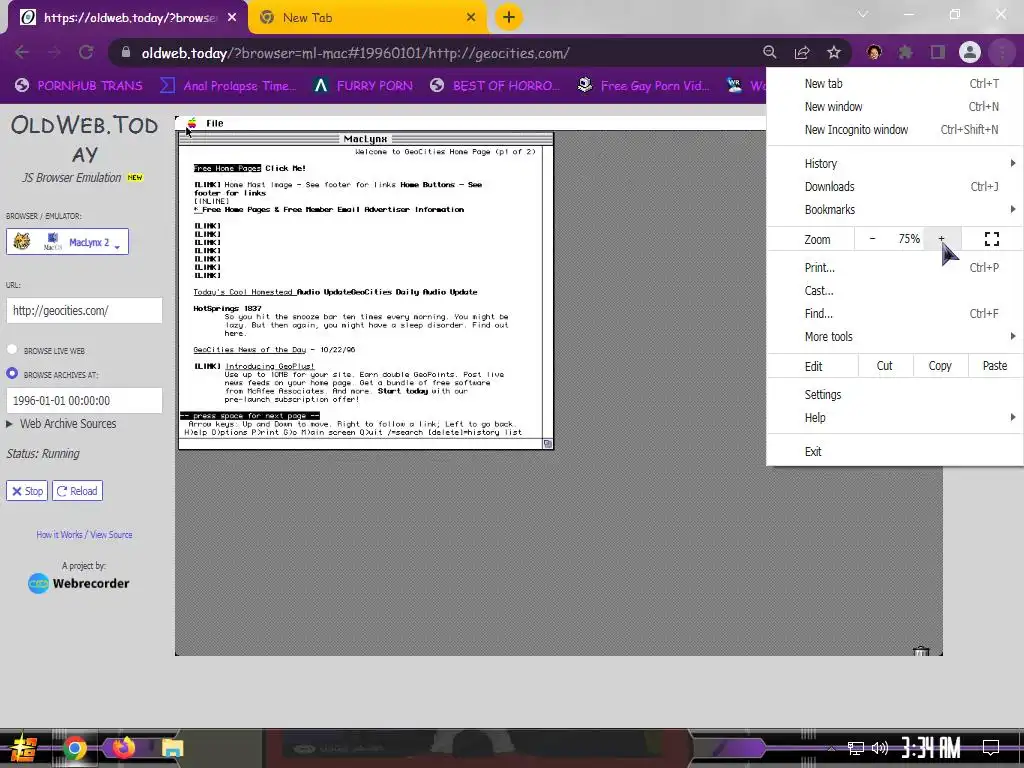Open the MacLynx 2 browser dropdown
The height and width of the screenshot is (768, 1024).
pos(67,242)
